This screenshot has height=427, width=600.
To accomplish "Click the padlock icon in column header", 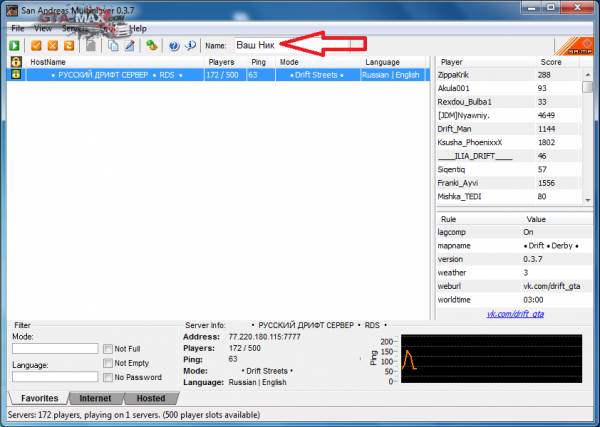I will click(16, 62).
